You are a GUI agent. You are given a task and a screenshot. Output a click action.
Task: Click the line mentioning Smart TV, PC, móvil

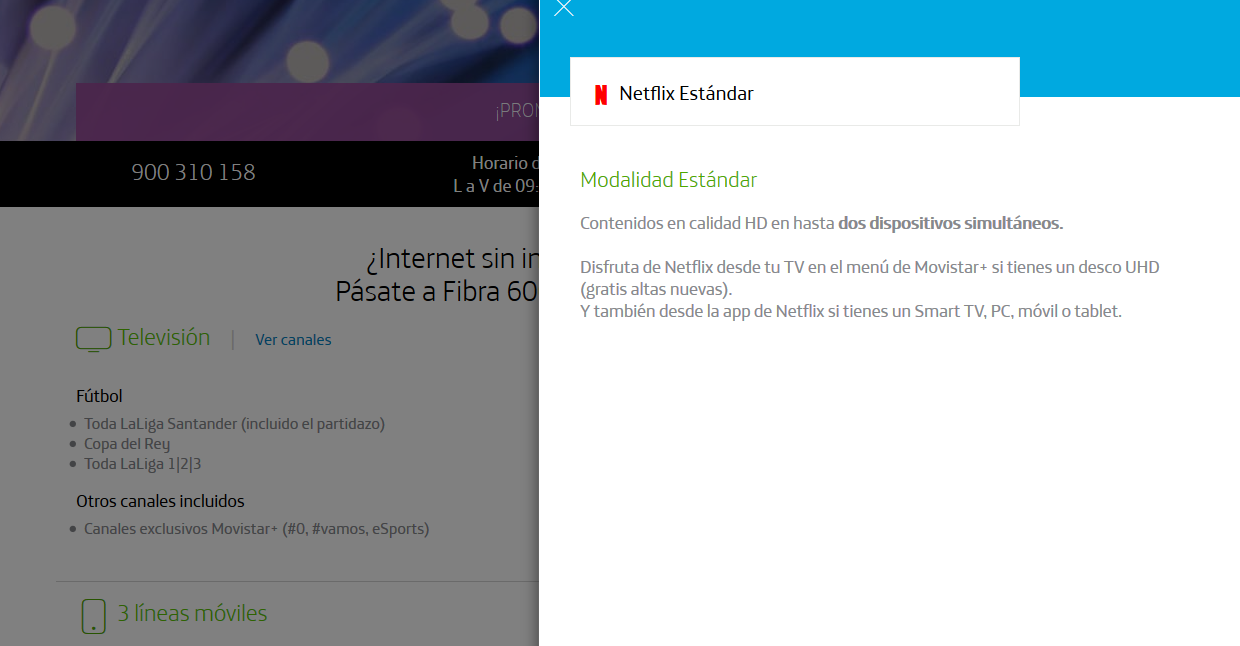coord(851,311)
